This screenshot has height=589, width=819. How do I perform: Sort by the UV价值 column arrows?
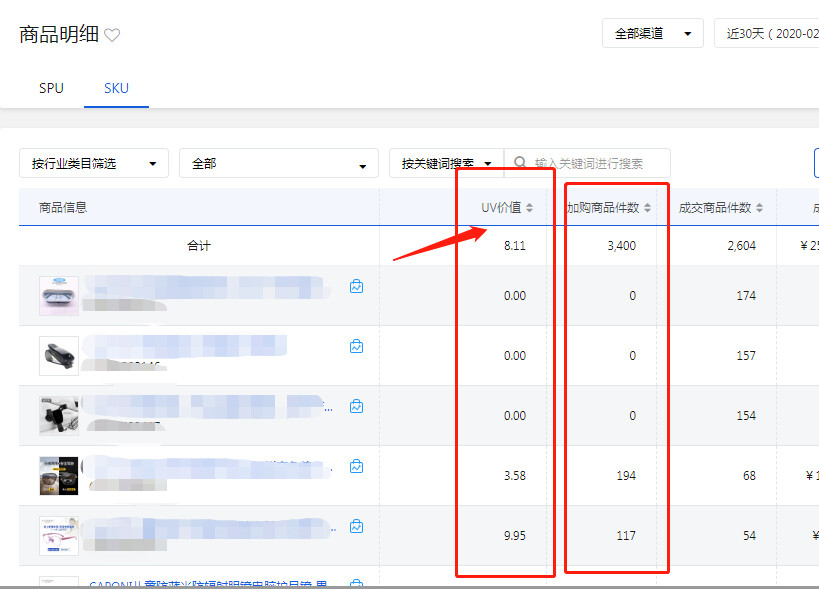click(530, 208)
